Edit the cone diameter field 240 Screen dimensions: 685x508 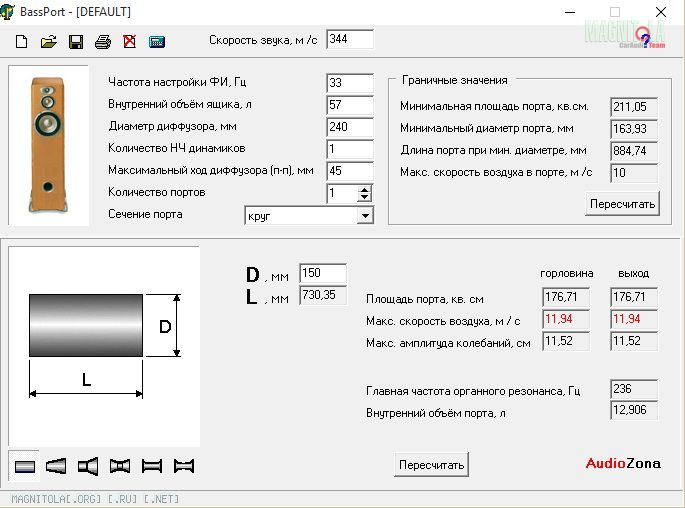[x=350, y=127]
